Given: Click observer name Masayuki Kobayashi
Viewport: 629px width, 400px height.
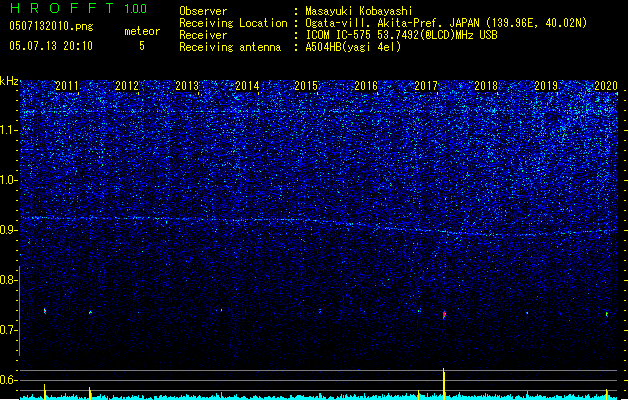Looking at the screenshot, I should pos(359,11).
